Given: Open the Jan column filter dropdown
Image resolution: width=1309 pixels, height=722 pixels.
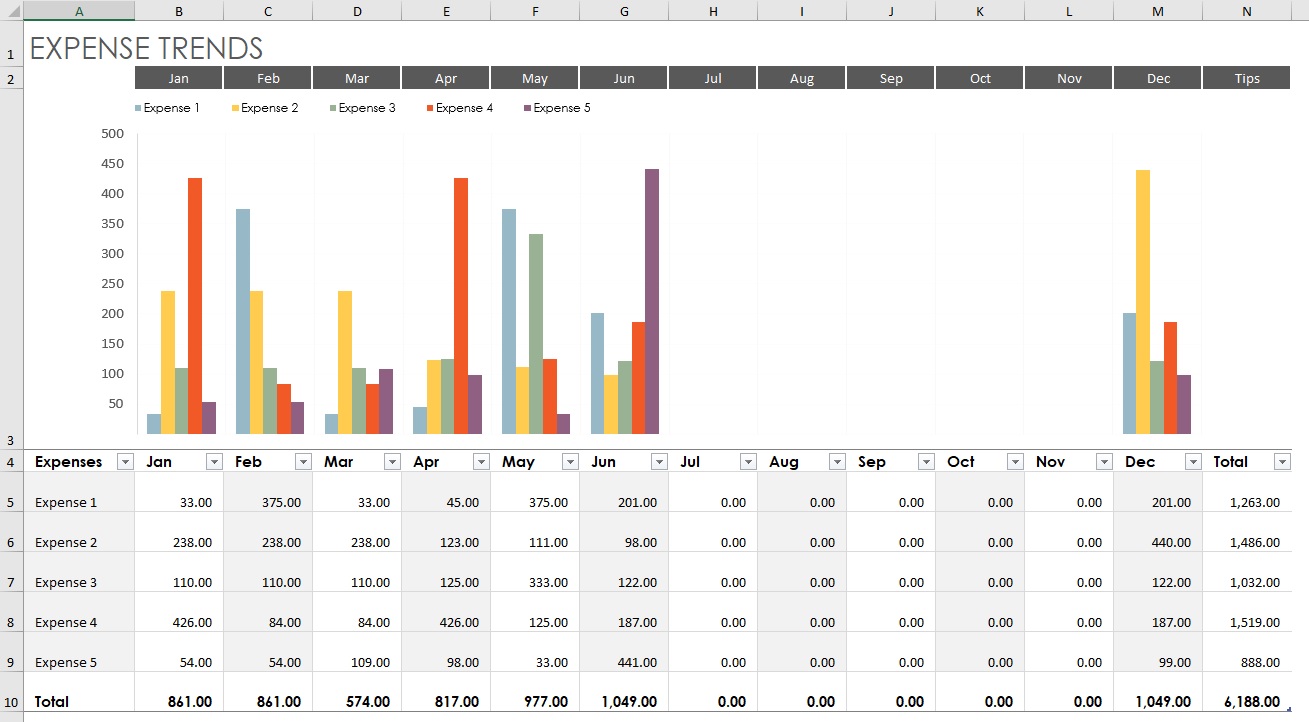Looking at the screenshot, I should pyautogui.click(x=214, y=462).
